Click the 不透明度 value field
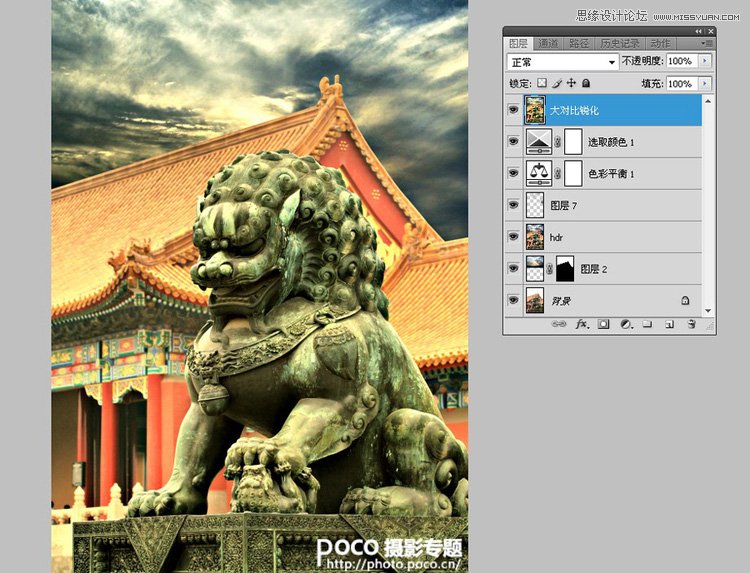Viewport: 750px width, 573px height. (682, 61)
